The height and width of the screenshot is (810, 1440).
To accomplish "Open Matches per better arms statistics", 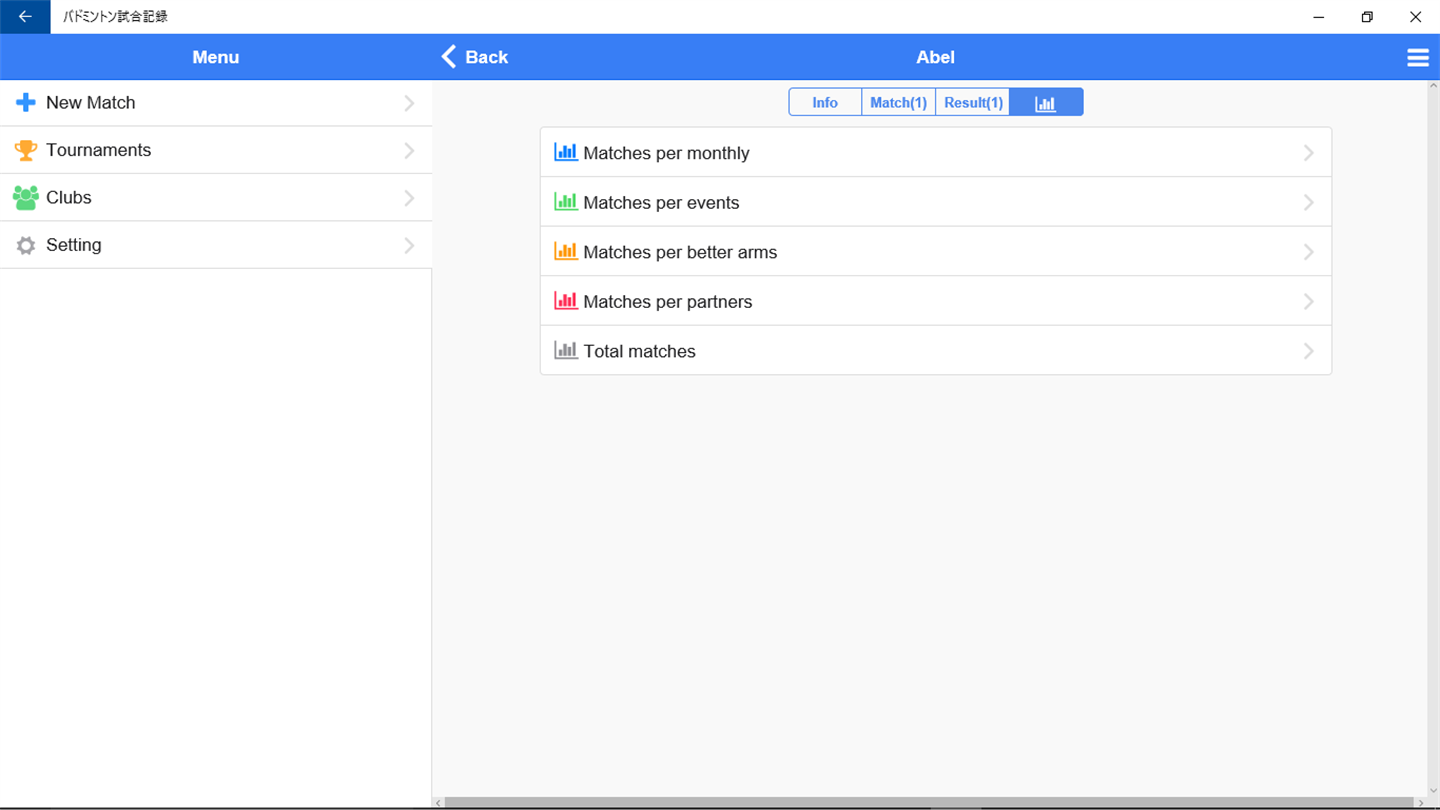I will (936, 252).
